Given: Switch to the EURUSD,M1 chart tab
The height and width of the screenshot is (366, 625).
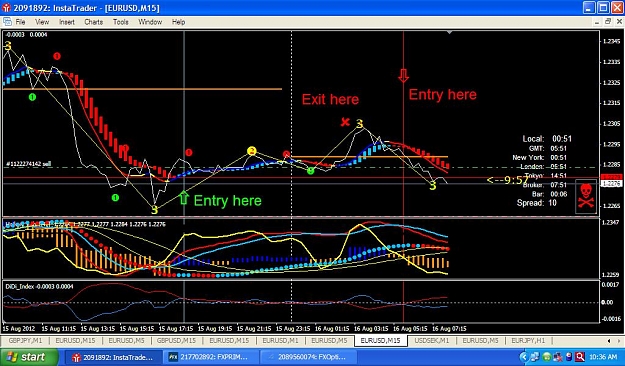Looking at the screenshot, I should 280,340.
